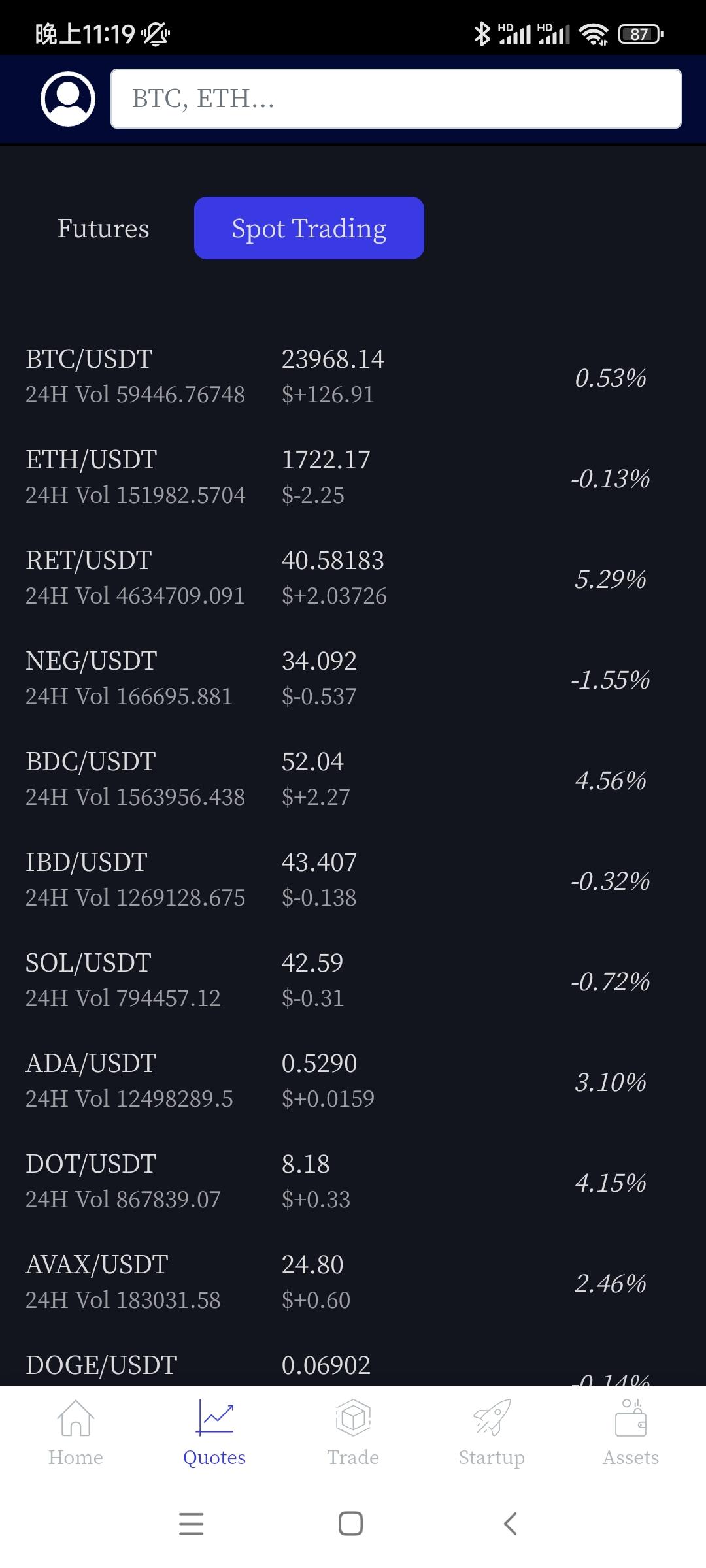This screenshot has height=1568, width=706.
Task: Tap the BDC/USDT 4.56% change
Action: 611,781
